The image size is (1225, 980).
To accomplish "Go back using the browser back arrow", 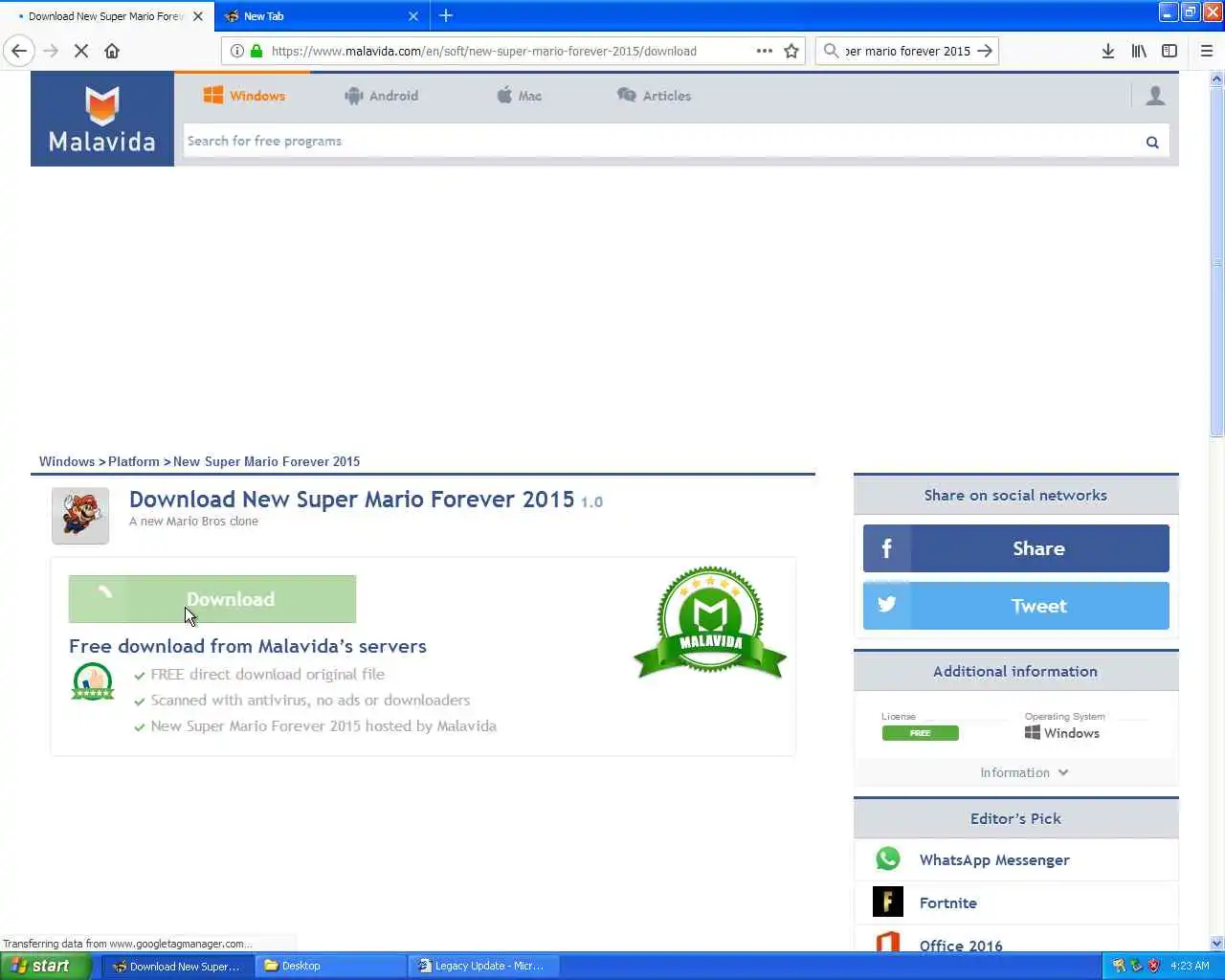I will click(x=19, y=51).
